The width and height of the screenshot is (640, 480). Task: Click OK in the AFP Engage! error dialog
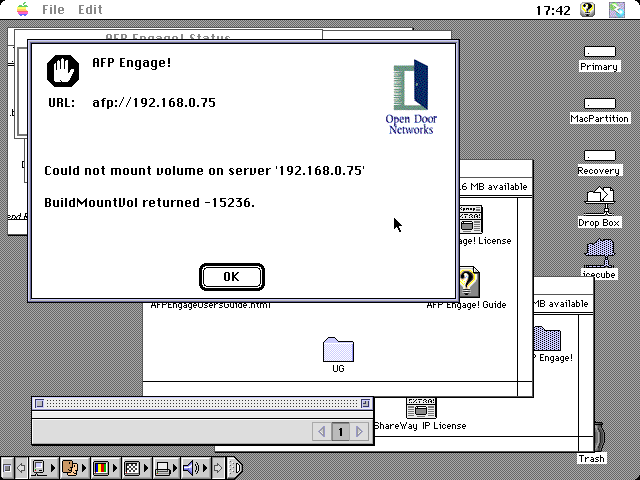pos(232,277)
